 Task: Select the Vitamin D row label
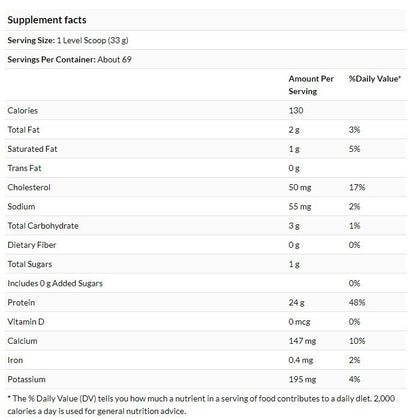click(x=26, y=322)
